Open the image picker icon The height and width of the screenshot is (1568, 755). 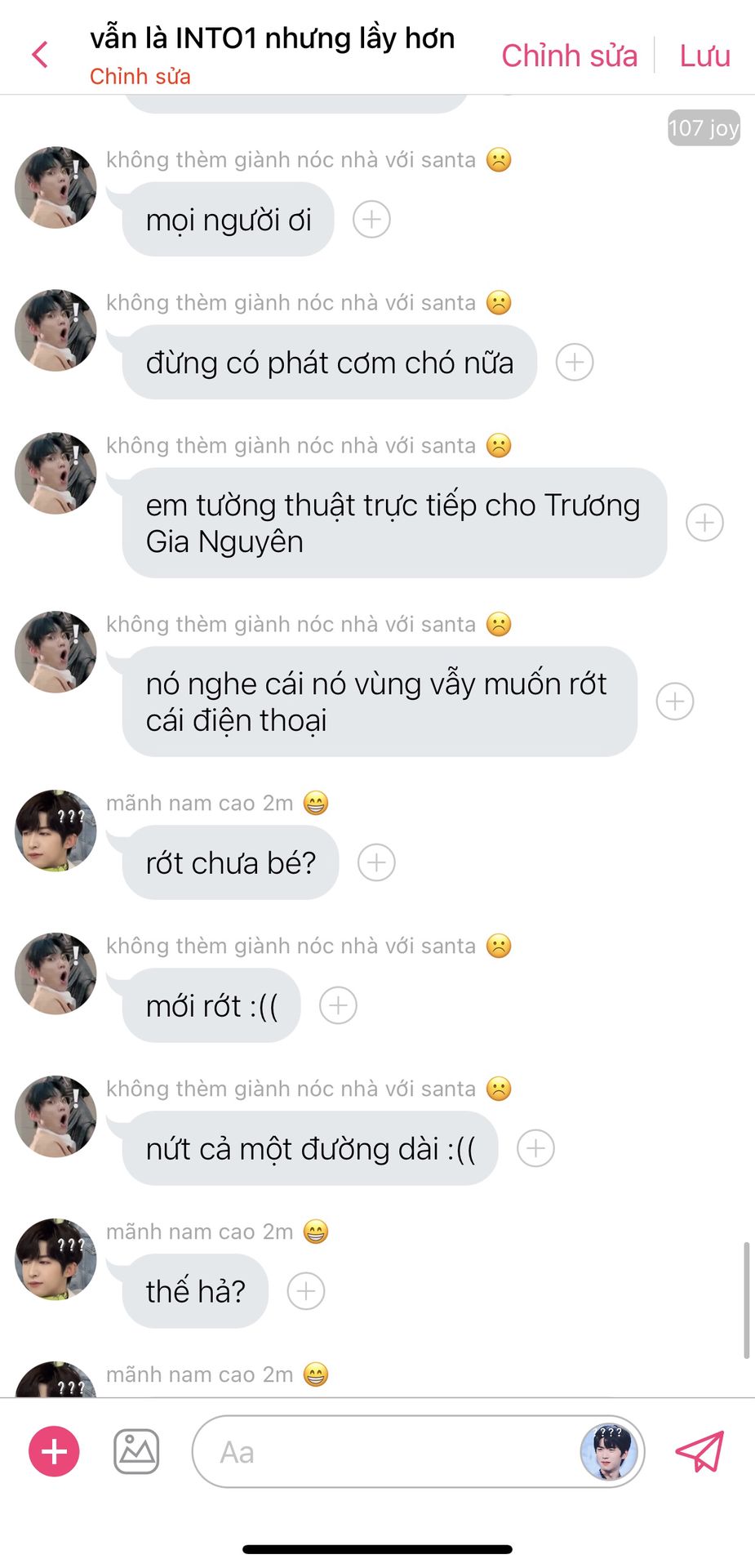136,1451
